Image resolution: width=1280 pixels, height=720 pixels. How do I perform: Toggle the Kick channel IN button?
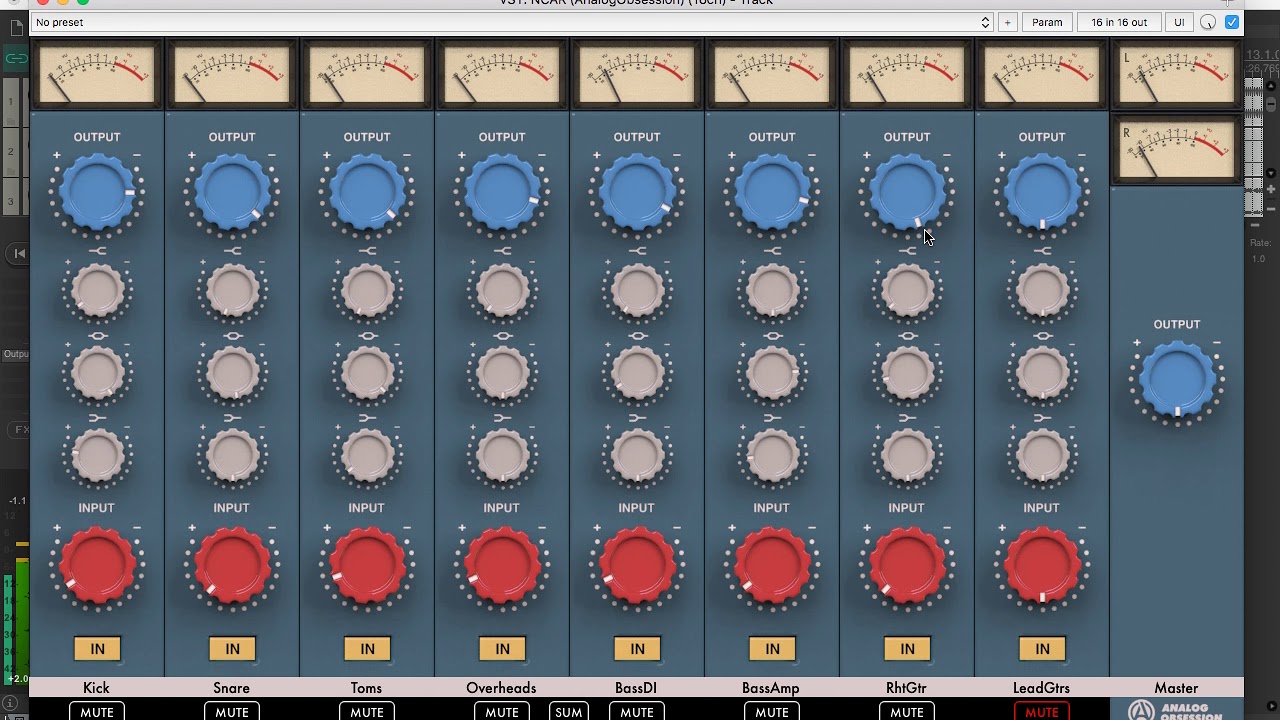pyautogui.click(x=97, y=649)
